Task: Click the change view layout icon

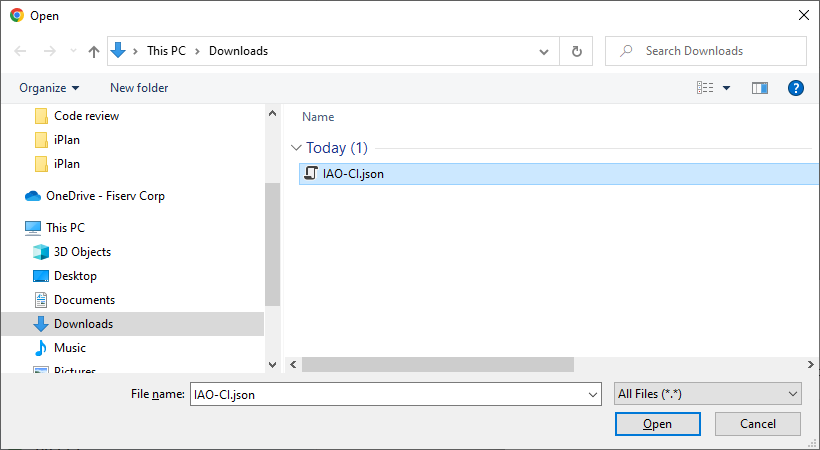Action: [705, 88]
